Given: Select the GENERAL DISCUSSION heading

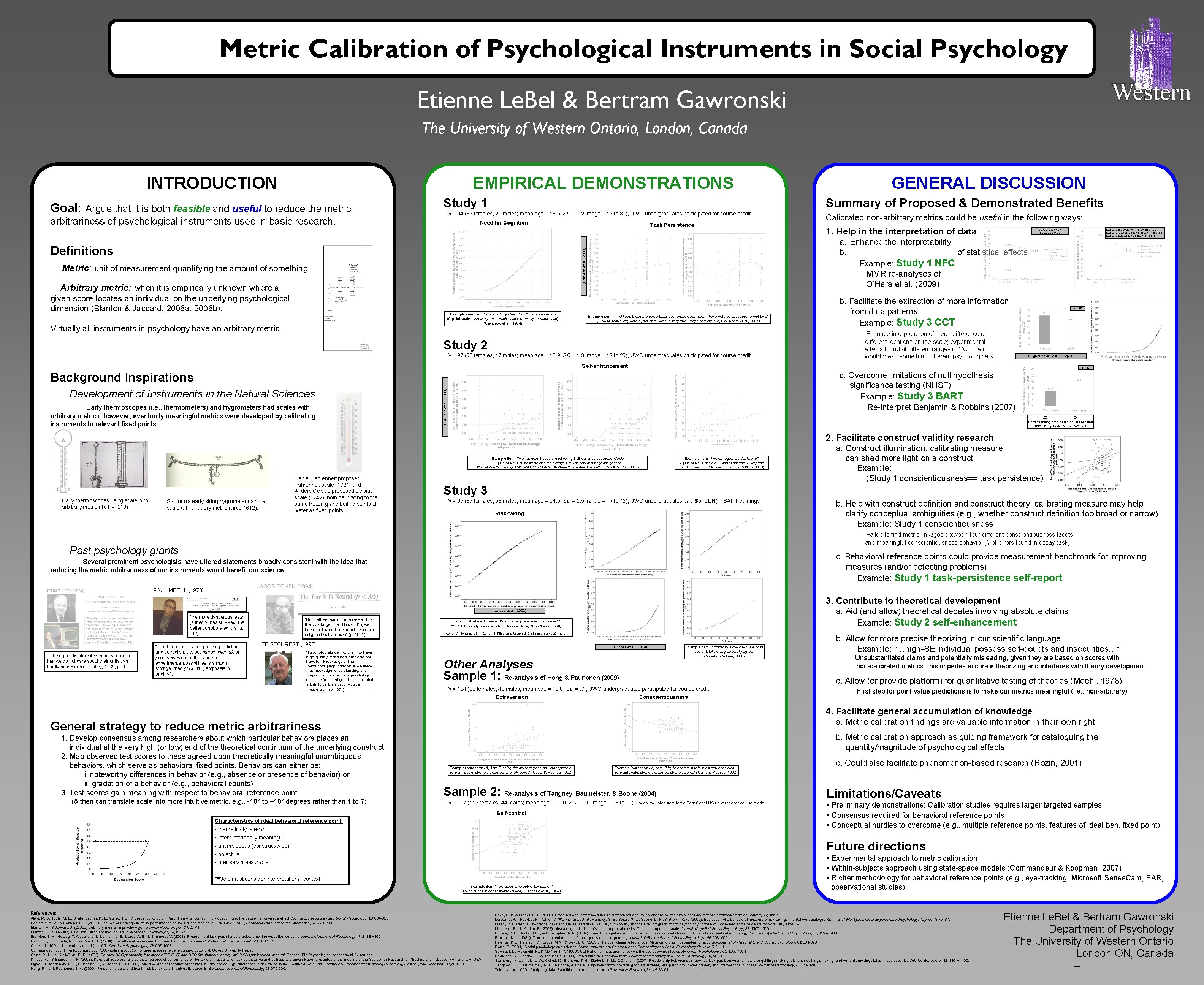Looking at the screenshot, I should 989,183.
